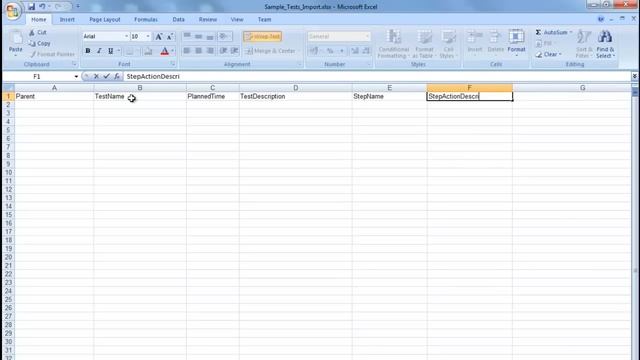Open the Customize Quick Access Toolbar dropdown
This screenshot has width=640, height=360.
[78, 7]
